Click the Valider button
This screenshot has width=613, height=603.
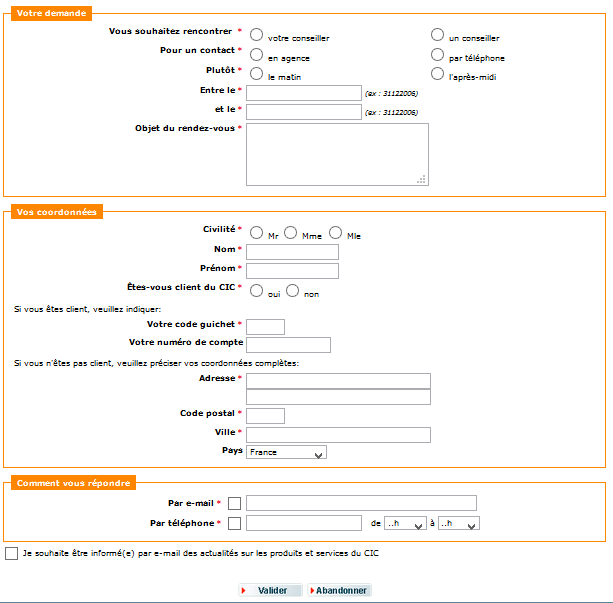coord(271,590)
